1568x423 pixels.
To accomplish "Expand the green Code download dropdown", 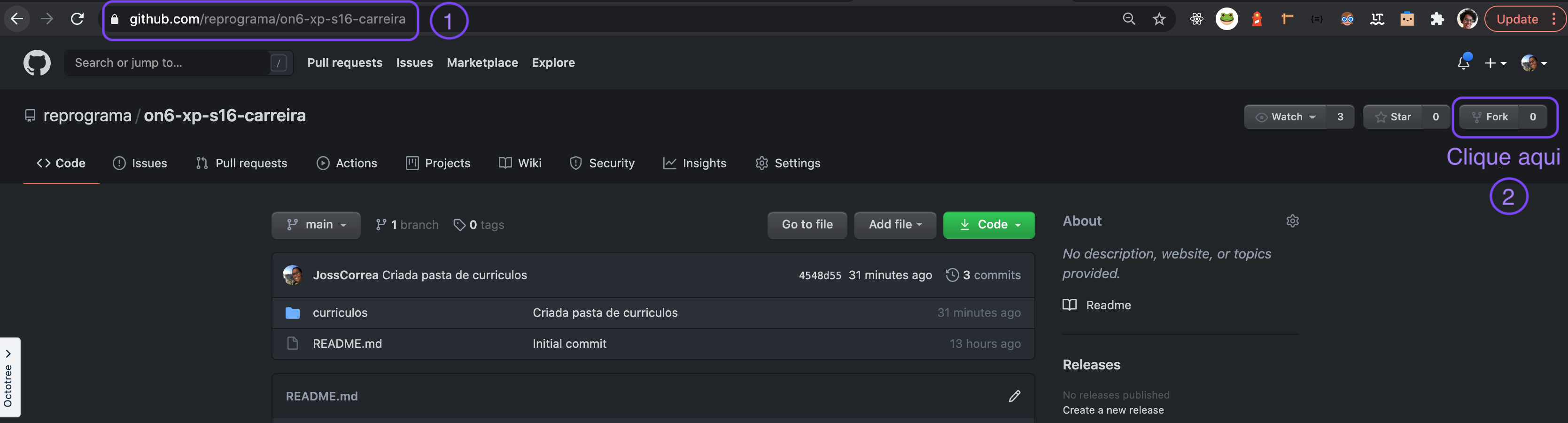I will 989,225.
